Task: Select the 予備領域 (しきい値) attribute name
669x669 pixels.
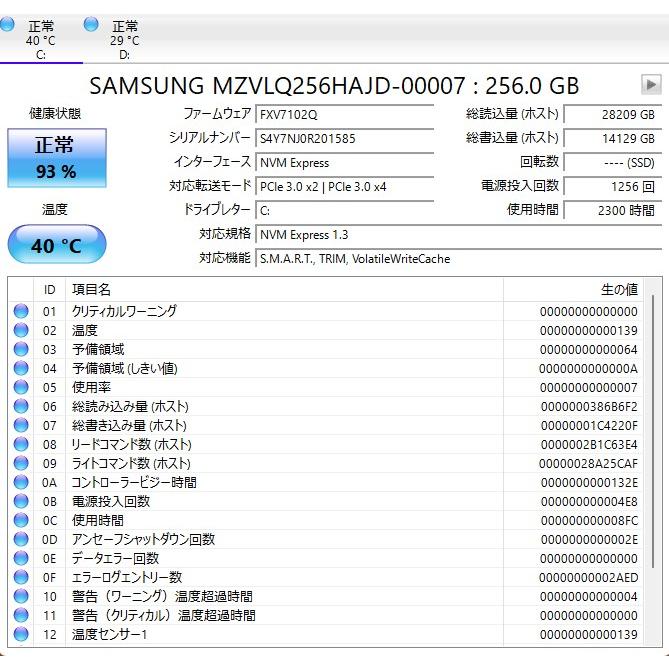Action: pos(125,368)
